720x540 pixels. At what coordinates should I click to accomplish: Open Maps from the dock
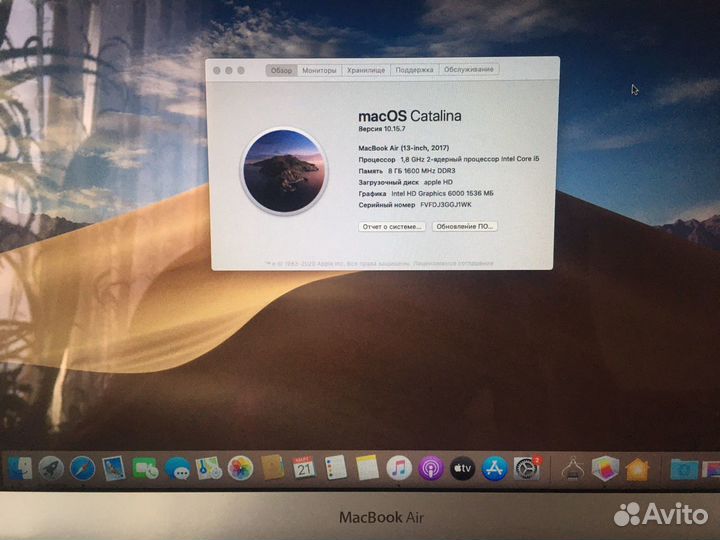point(208,468)
